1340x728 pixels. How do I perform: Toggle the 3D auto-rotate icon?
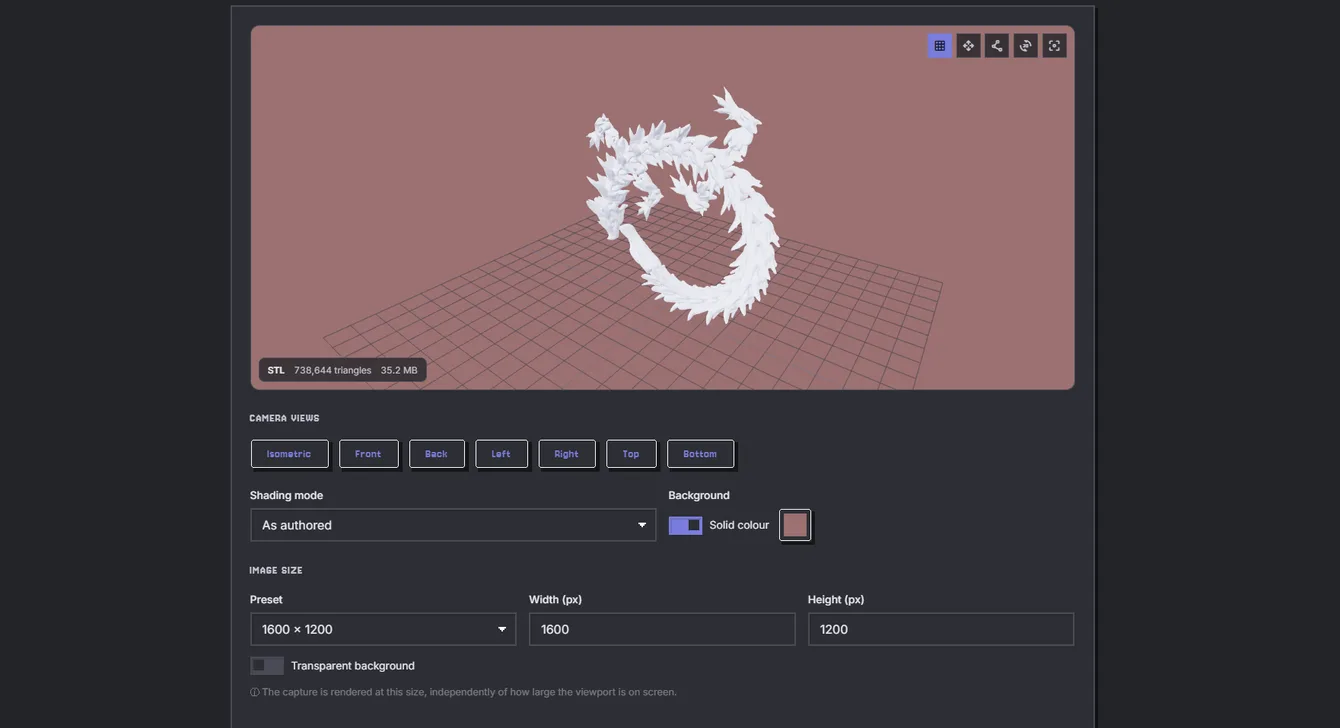[1025, 46]
